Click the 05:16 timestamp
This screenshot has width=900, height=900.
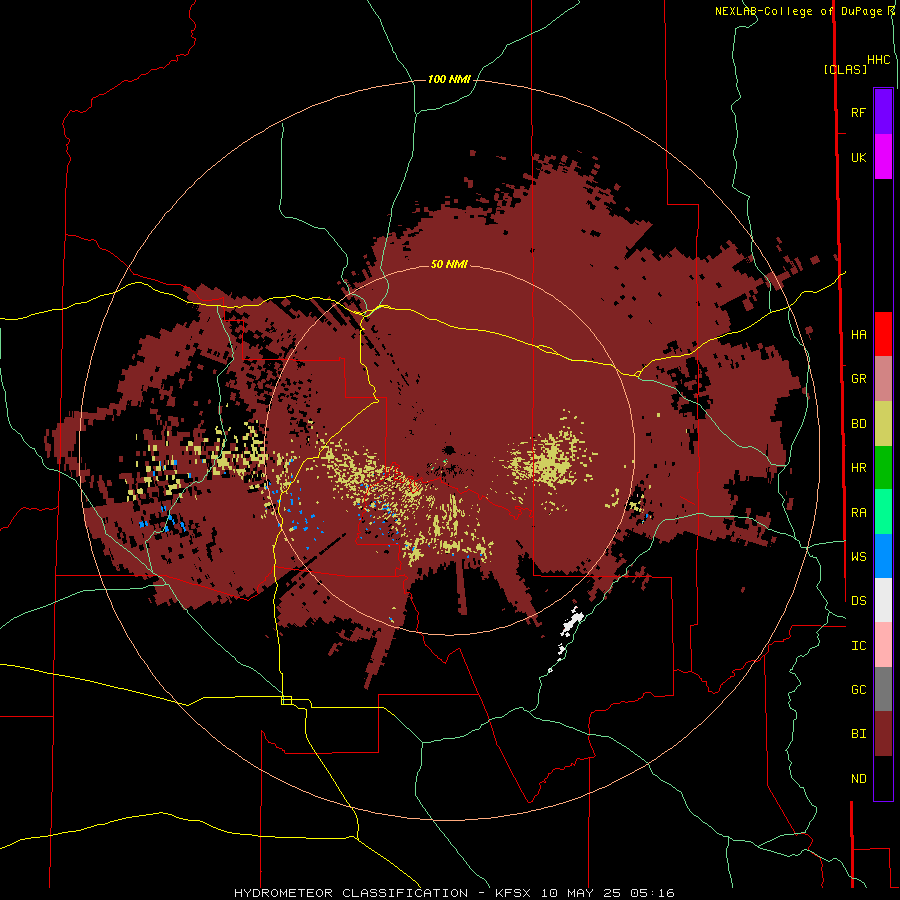(651, 893)
